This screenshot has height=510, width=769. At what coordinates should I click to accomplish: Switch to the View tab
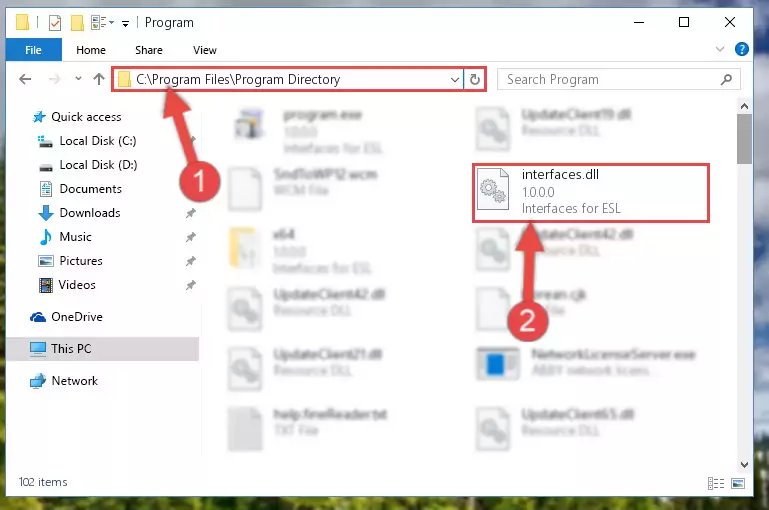point(205,50)
